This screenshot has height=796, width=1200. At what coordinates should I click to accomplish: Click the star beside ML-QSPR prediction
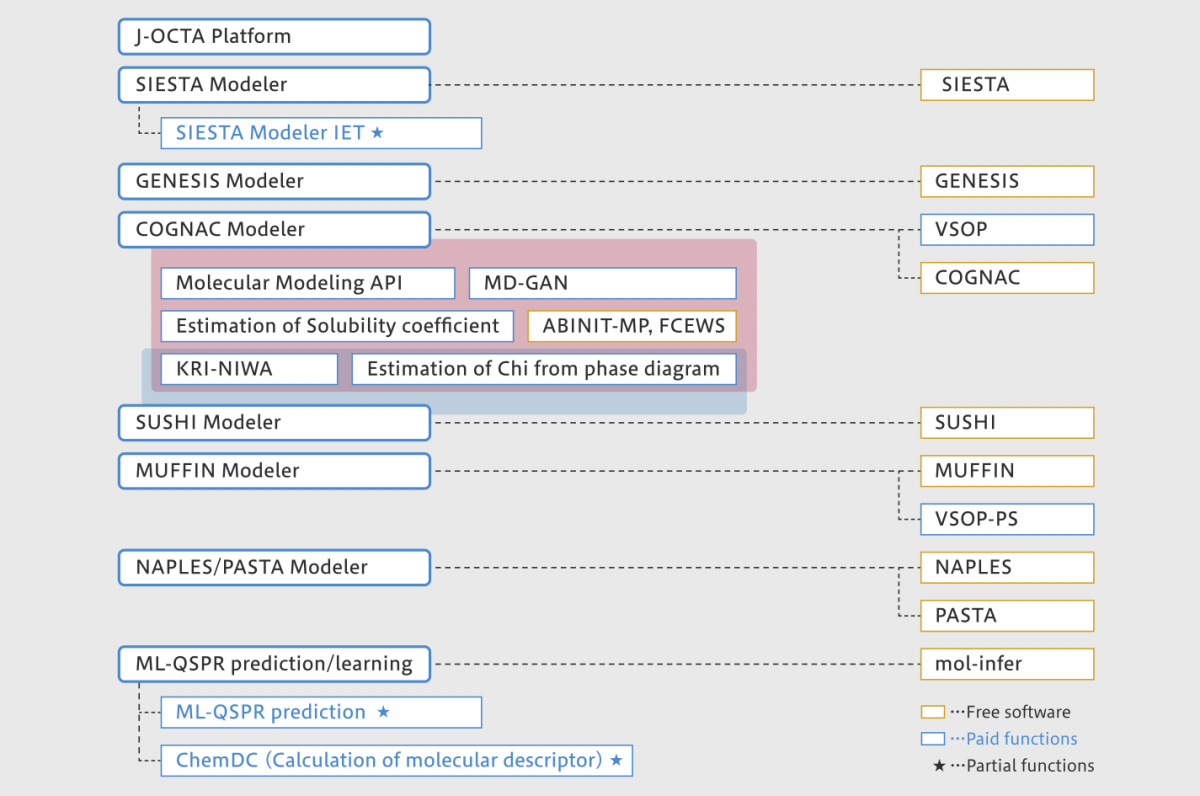point(383,712)
